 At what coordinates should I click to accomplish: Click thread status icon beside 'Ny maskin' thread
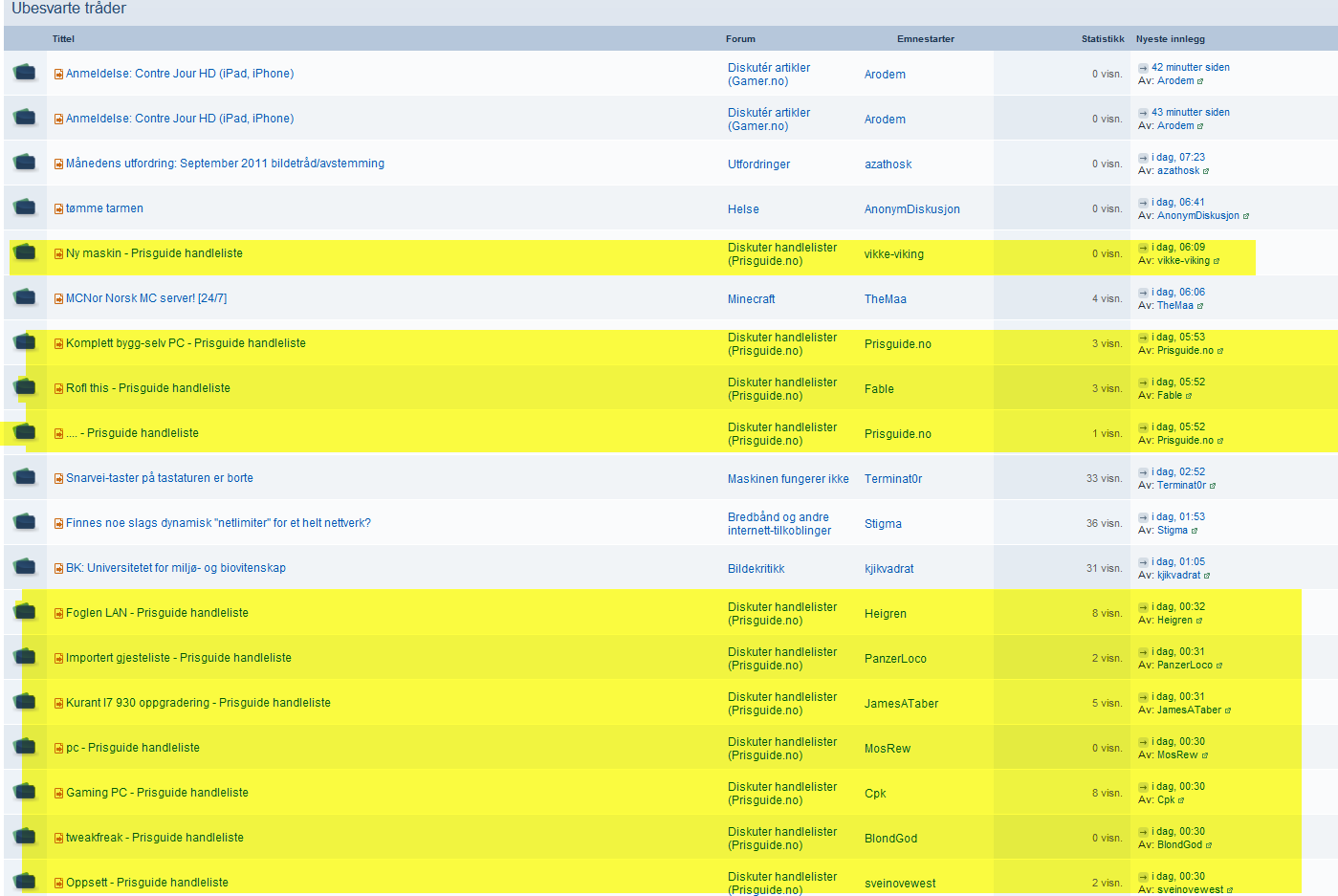25,252
